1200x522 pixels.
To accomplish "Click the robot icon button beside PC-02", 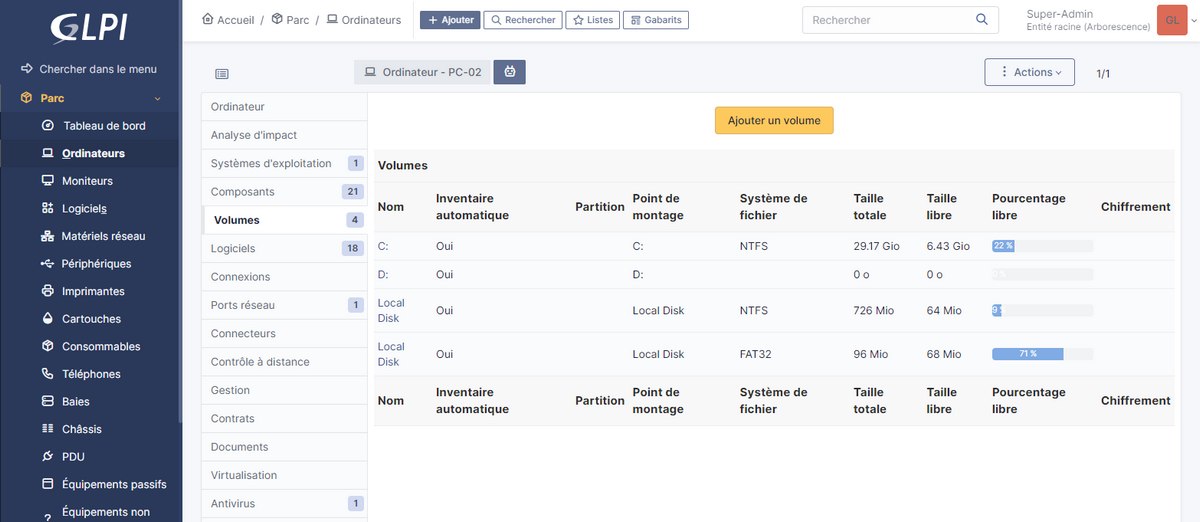I will (x=510, y=72).
